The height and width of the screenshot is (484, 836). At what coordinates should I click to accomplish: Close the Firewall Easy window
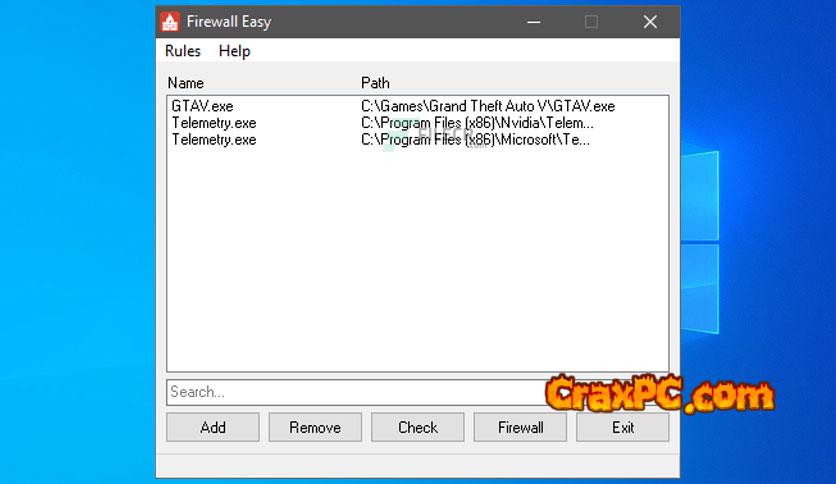coord(650,22)
